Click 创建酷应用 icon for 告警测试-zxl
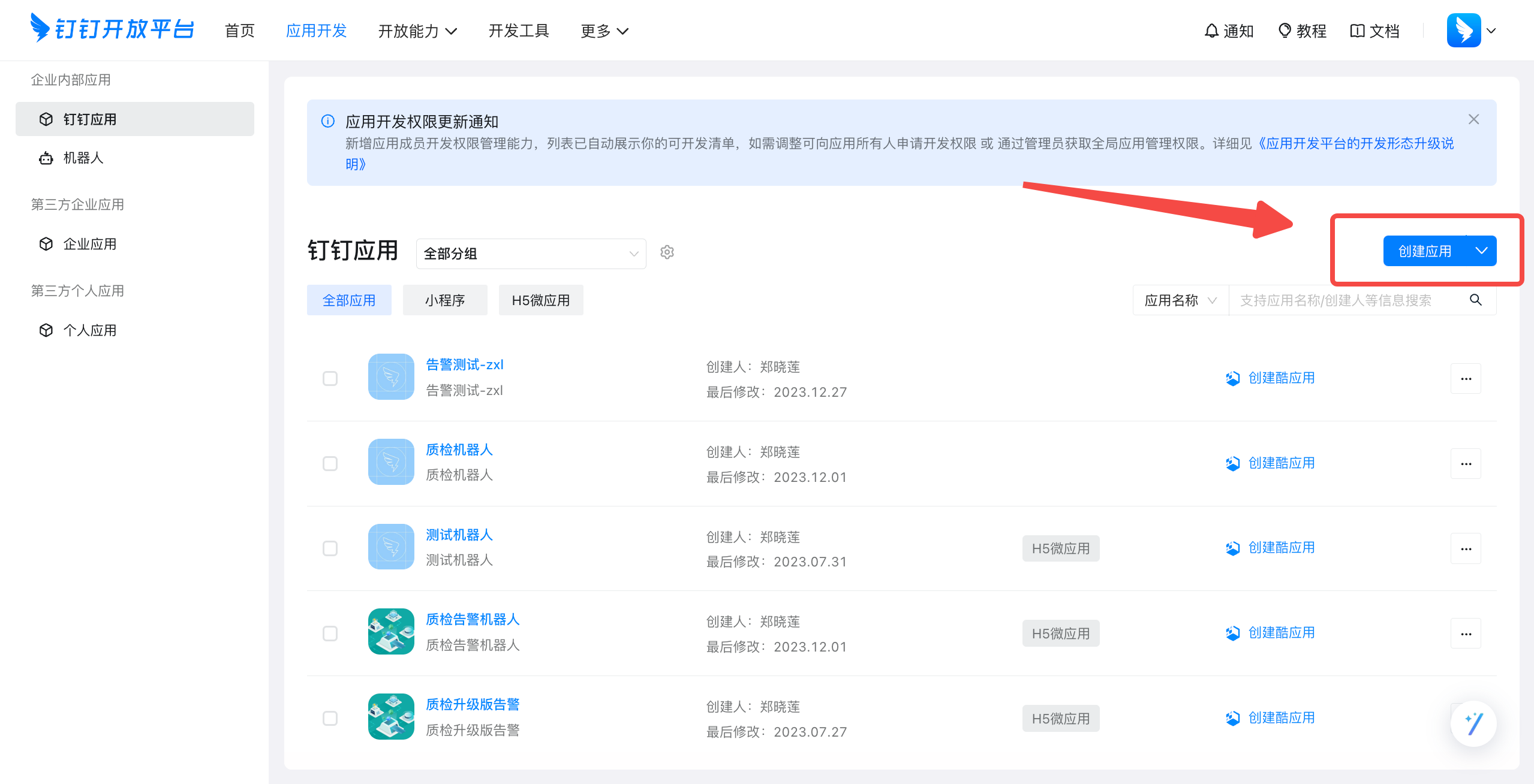The height and width of the screenshot is (784, 1534). [x=1233, y=378]
